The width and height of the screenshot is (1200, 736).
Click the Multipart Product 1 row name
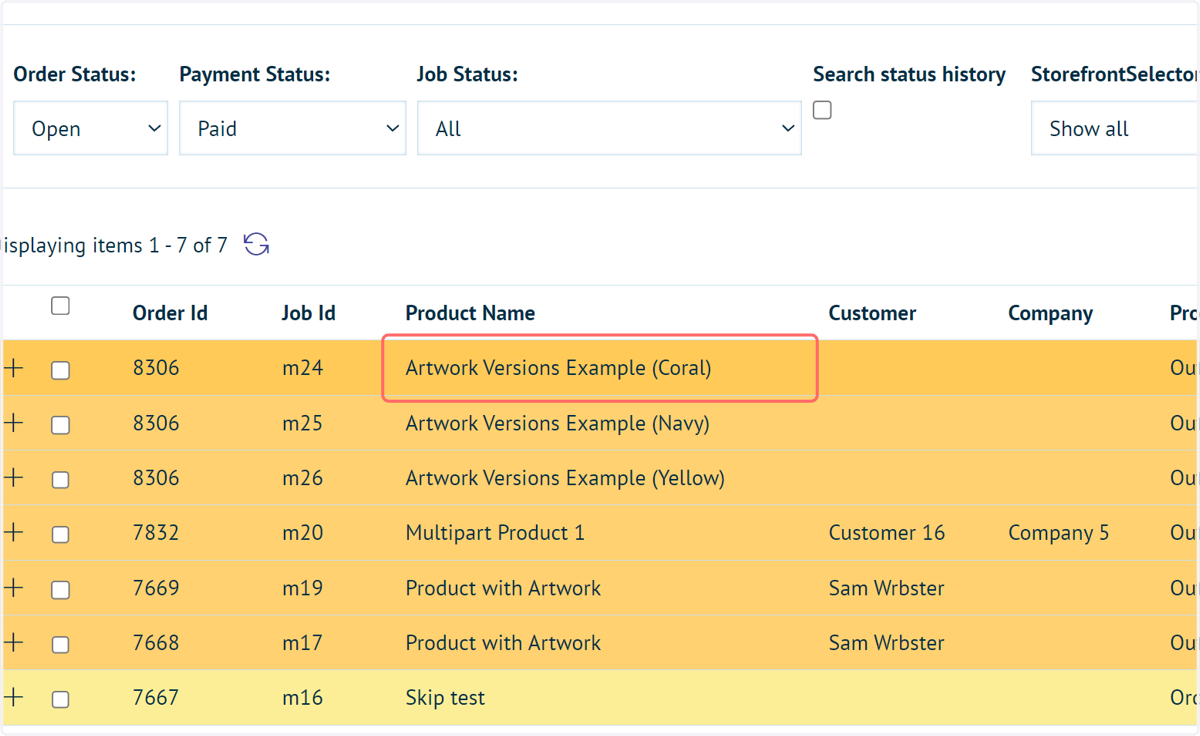pyautogui.click(x=495, y=533)
